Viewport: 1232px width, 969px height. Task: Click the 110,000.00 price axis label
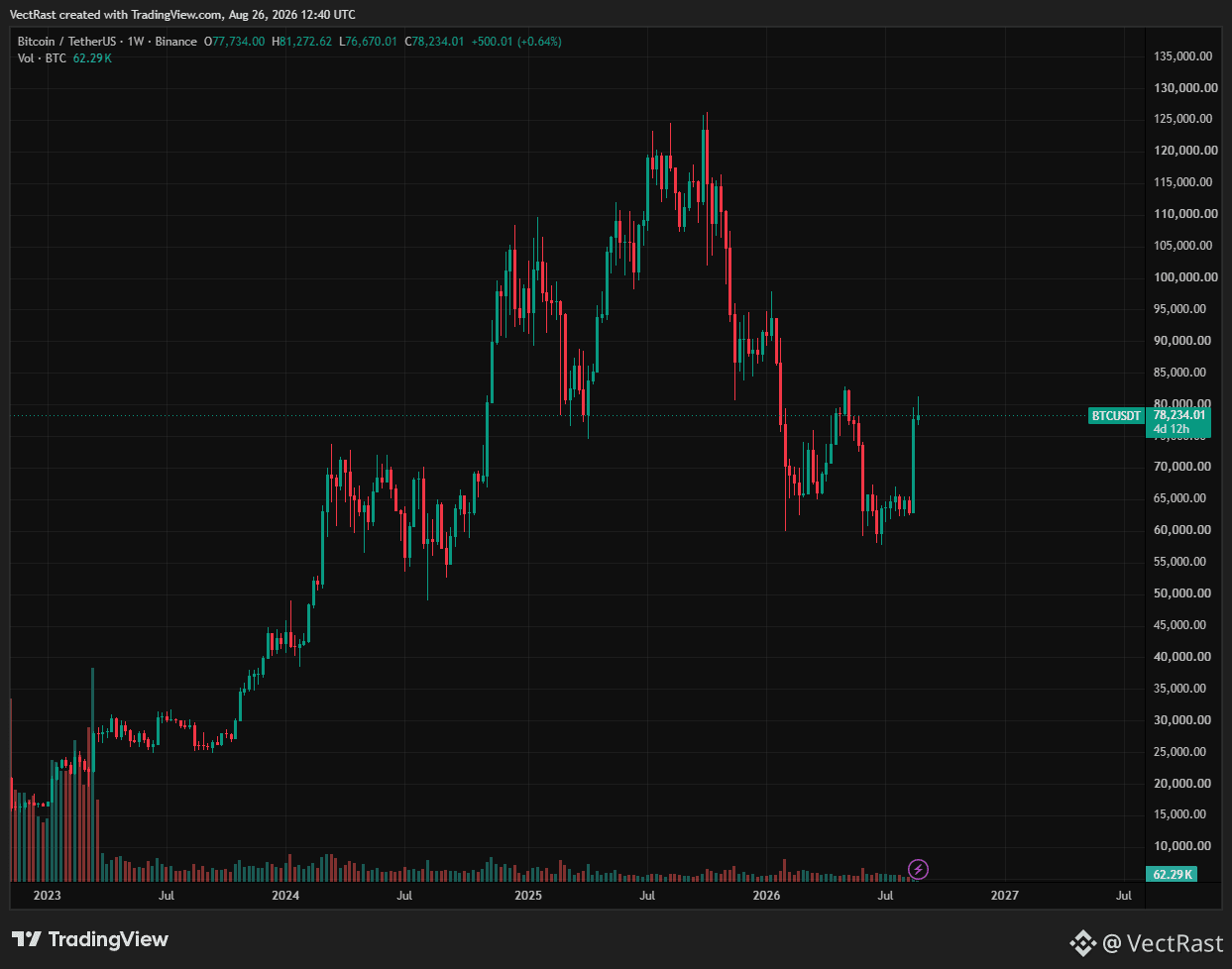[1183, 214]
